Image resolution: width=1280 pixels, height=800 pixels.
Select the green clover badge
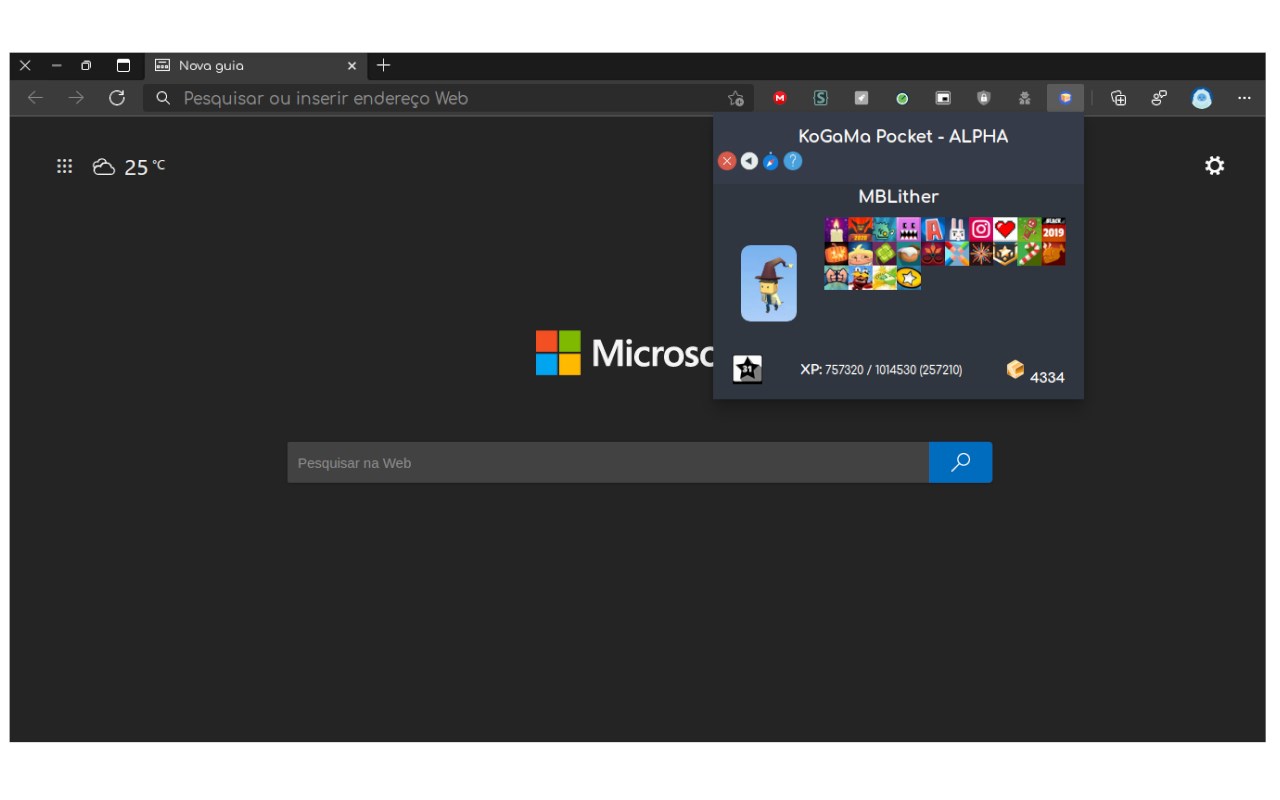885,253
